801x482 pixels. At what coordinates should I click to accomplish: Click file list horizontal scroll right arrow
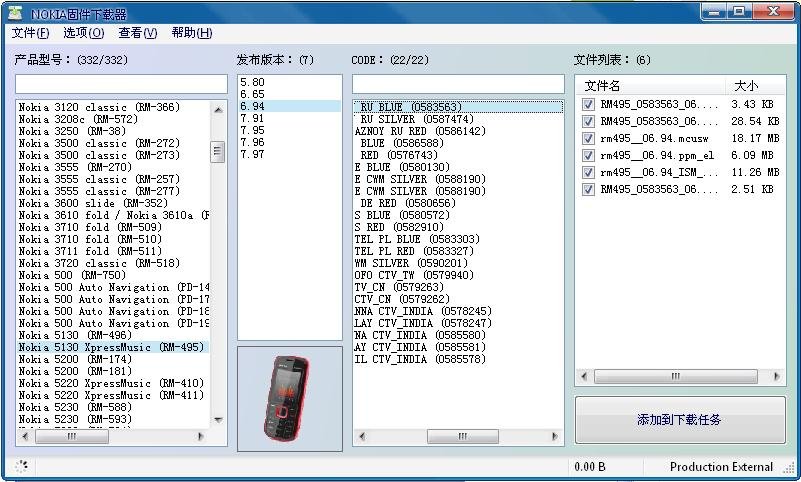[776, 377]
